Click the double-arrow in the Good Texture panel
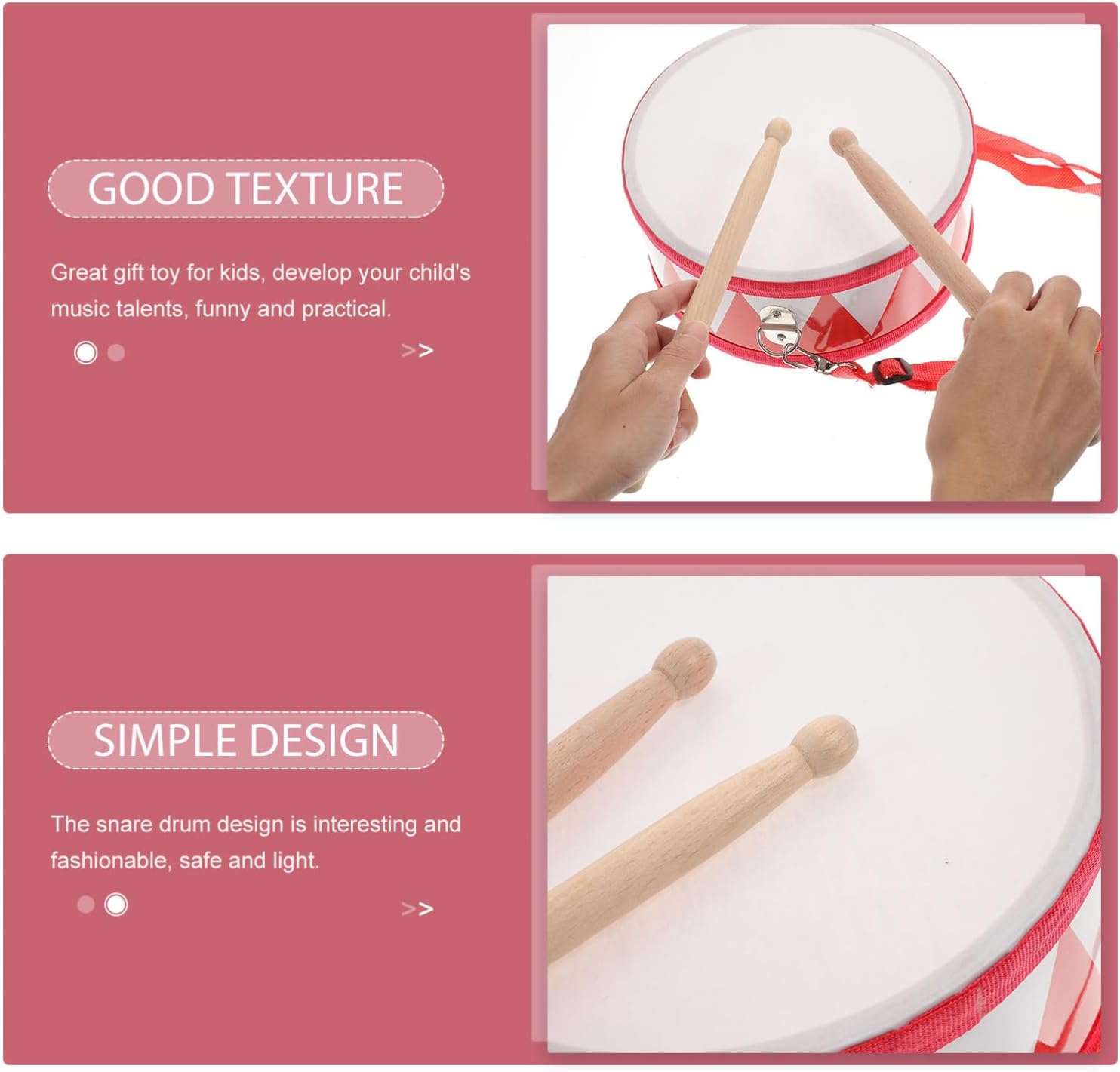Screen dimensions: 1120x1072 (x=417, y=350)
